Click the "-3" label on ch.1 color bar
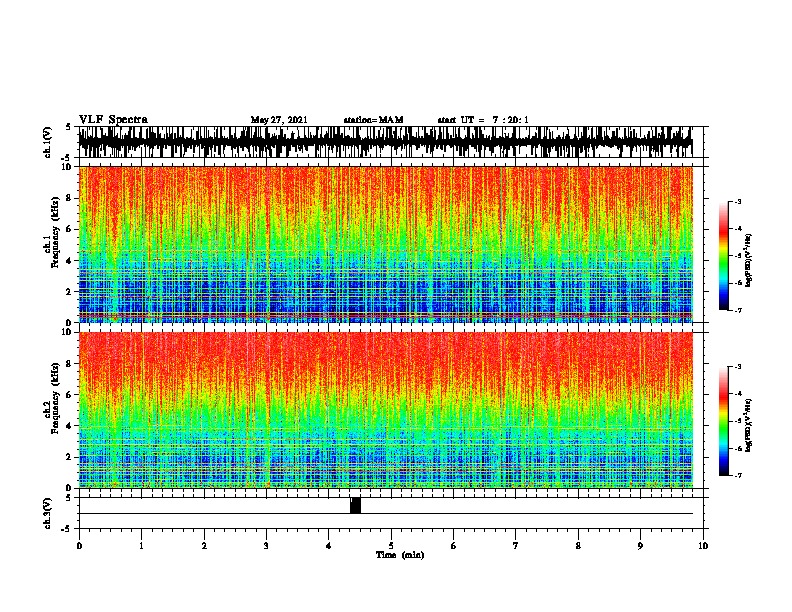 point(737,201)
